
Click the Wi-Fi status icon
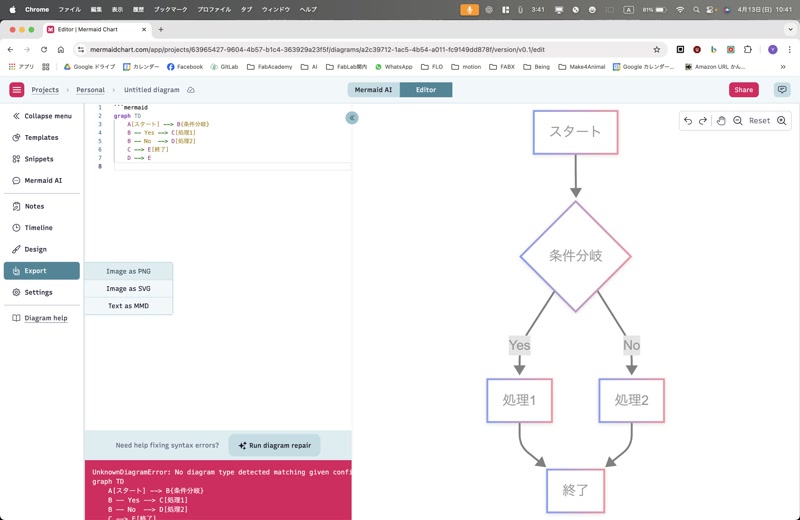680,9
